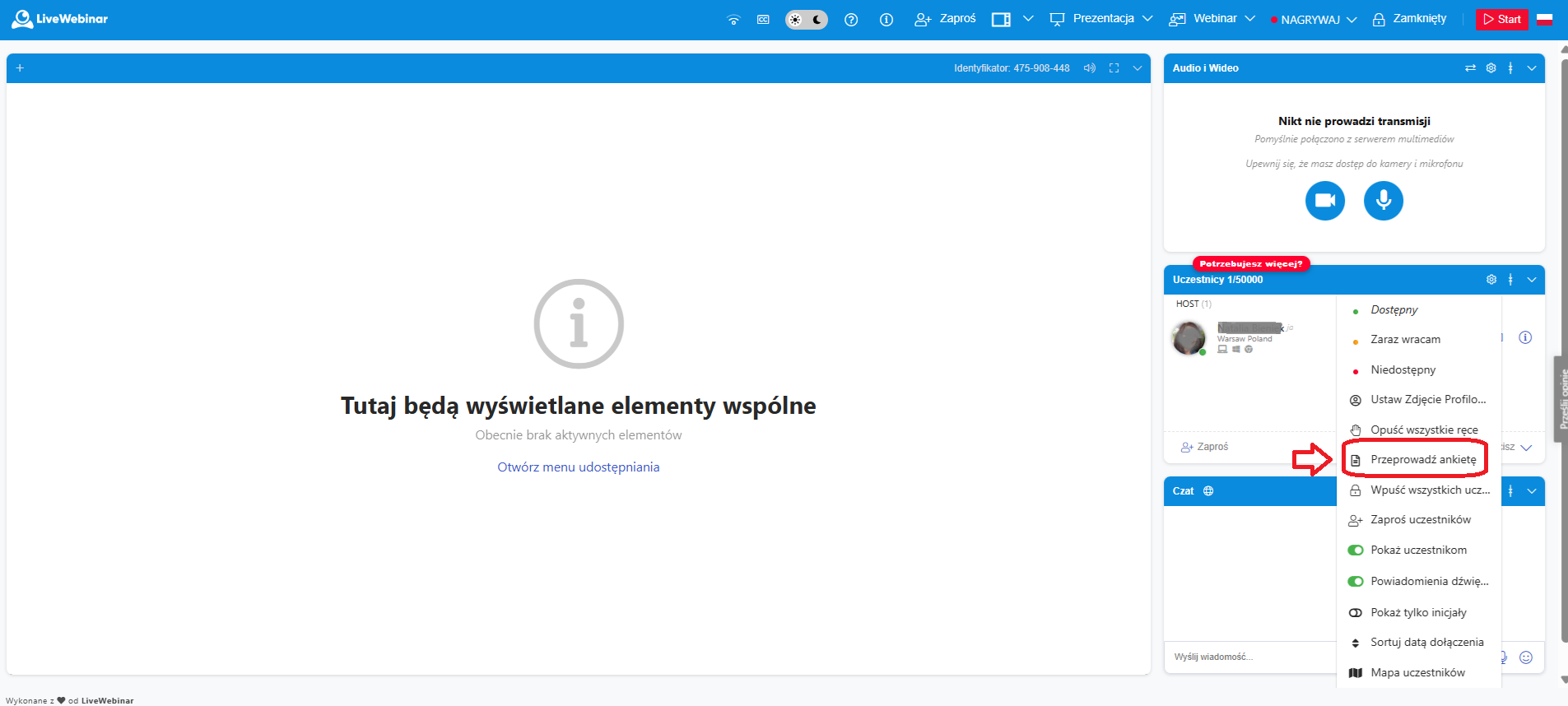Turn on the camera button
The image size is (1568, 706).
tap(1324, 201)
